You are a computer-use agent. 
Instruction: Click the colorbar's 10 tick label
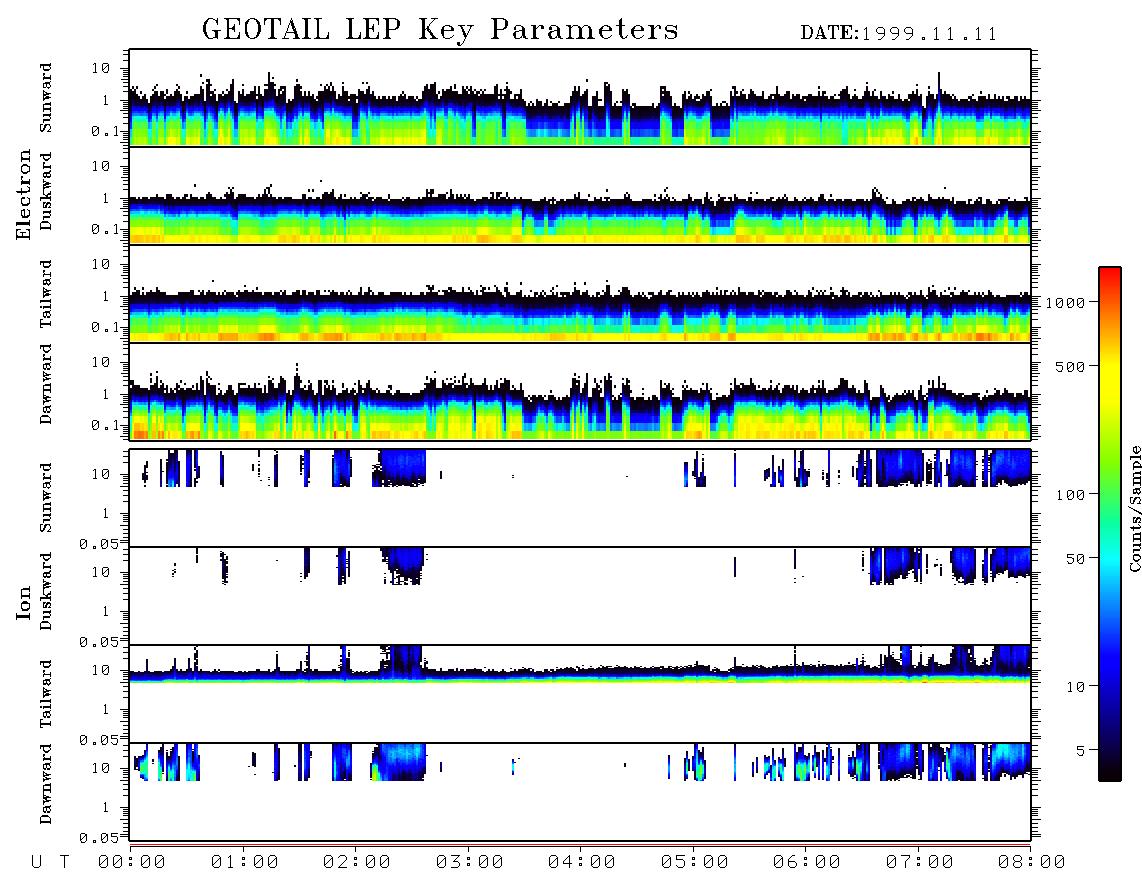[1076, 687]
